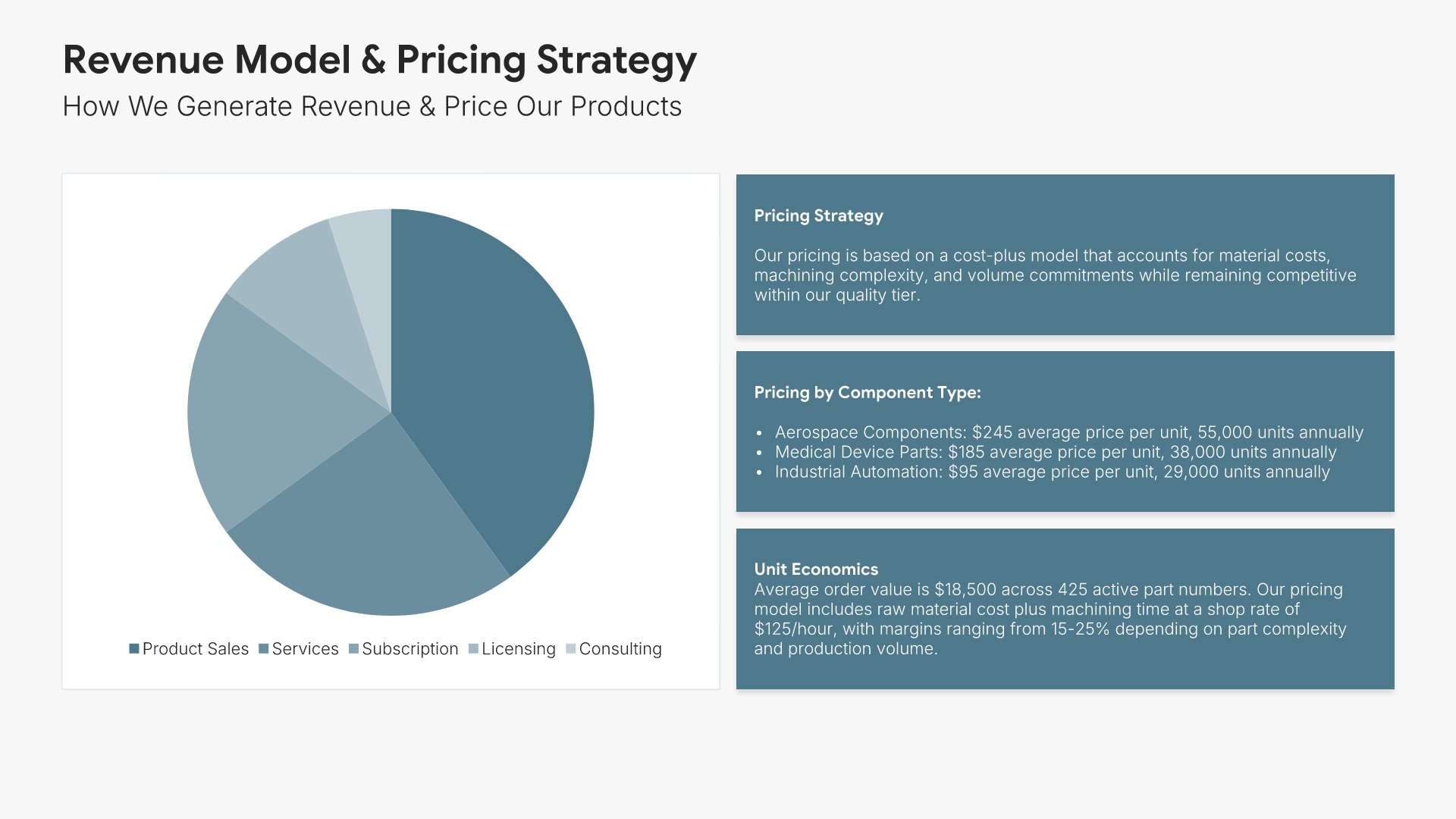Click the Pricing by Component Type heading
Screen dimensions: 1456x819
click(x=867, y=393)
